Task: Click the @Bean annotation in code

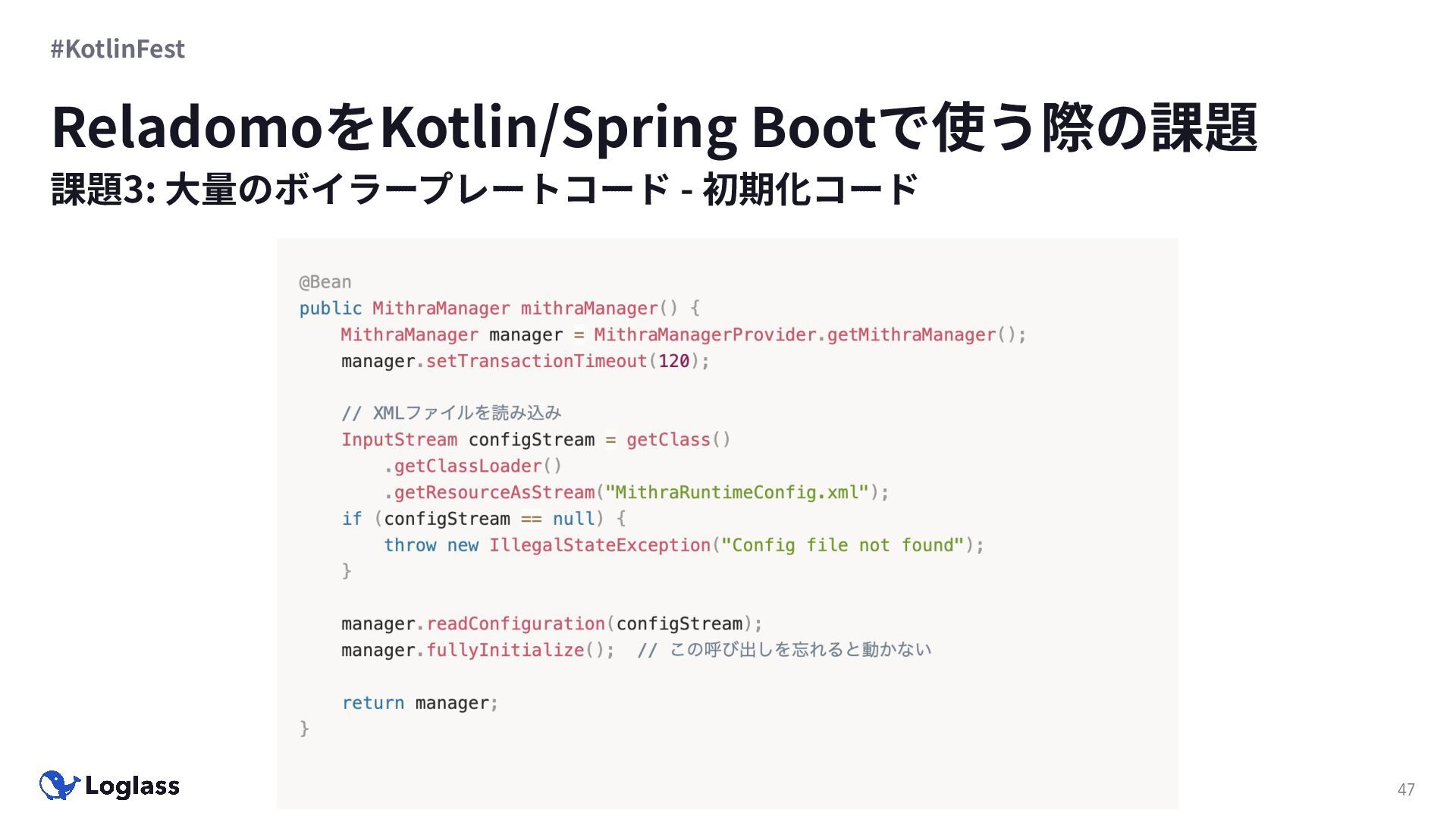Action: [x=325, y=282]
